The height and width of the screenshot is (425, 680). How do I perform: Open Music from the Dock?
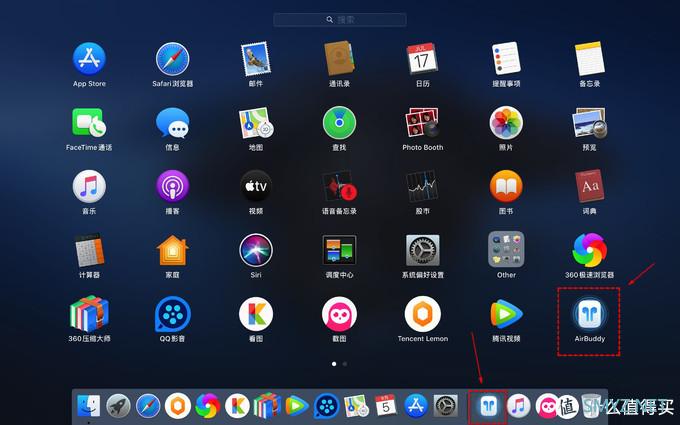(x=519, y=406)
